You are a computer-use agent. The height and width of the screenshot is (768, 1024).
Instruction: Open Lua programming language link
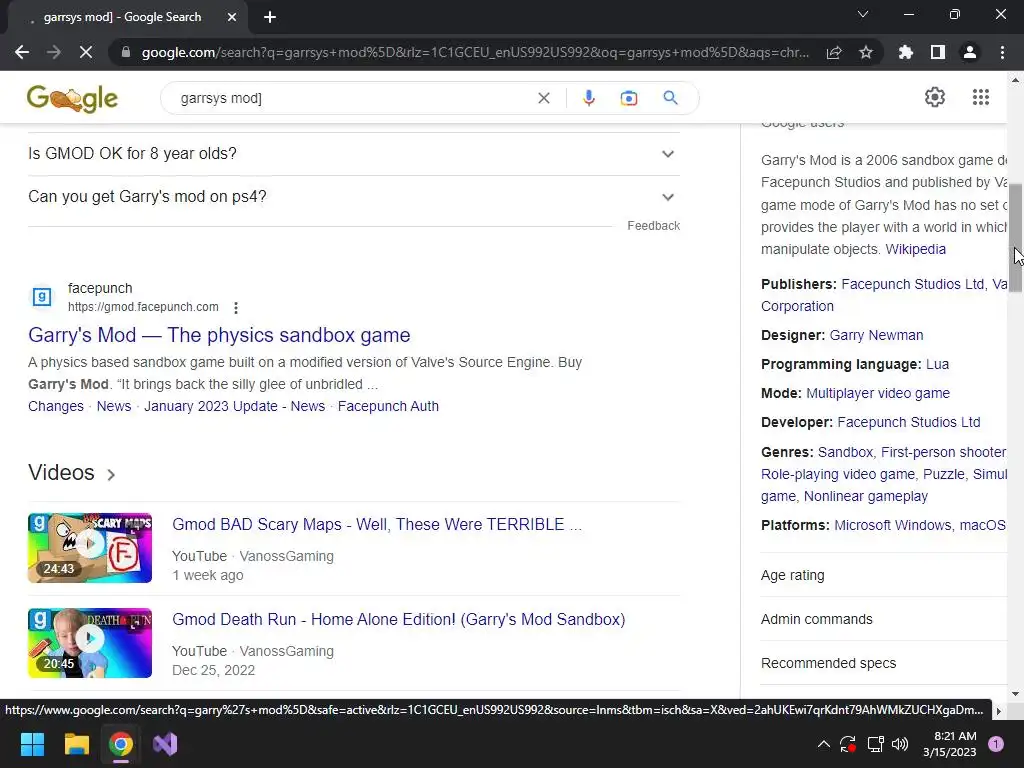[937, 364]
